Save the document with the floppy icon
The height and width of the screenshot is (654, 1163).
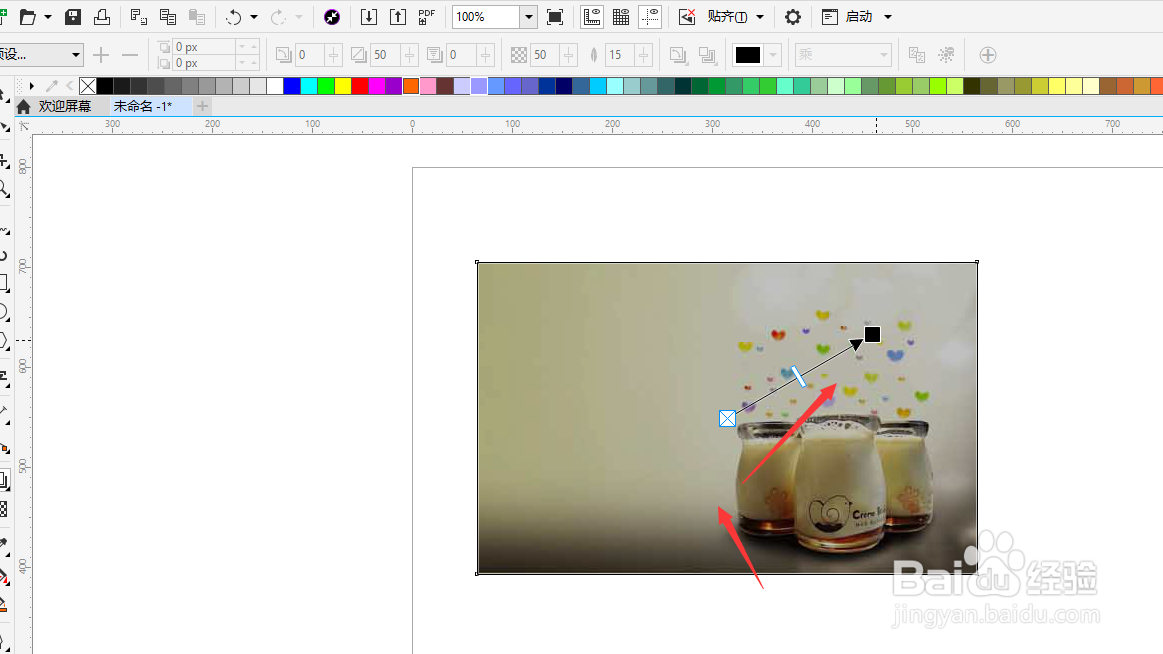pyautogui.click(x=73, y=16)
